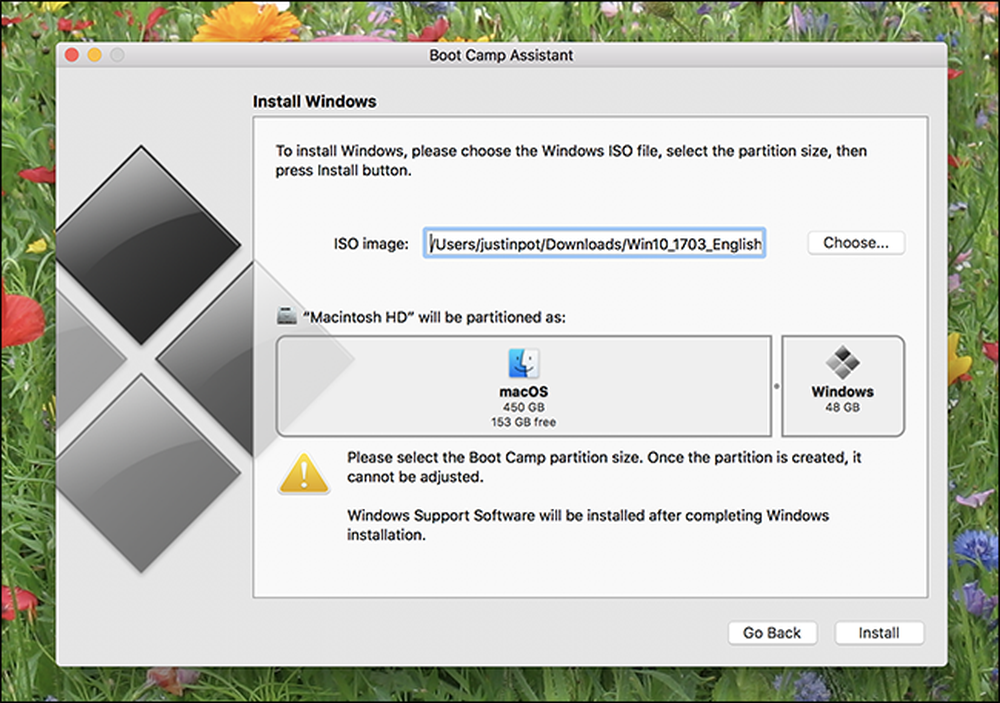
Task: Click the Windows diamond logo in partition
Action: click(842, 362)
